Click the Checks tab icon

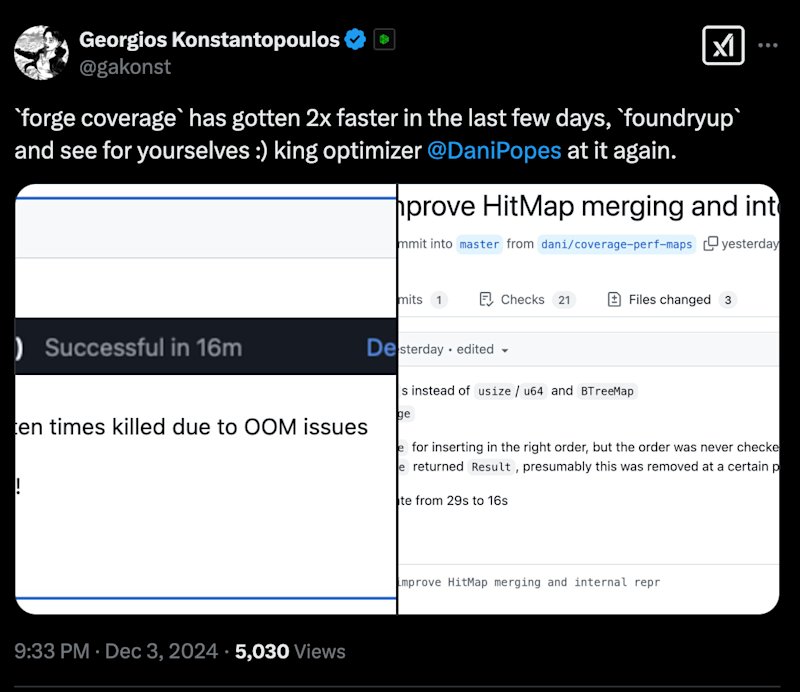click(486, 300)
